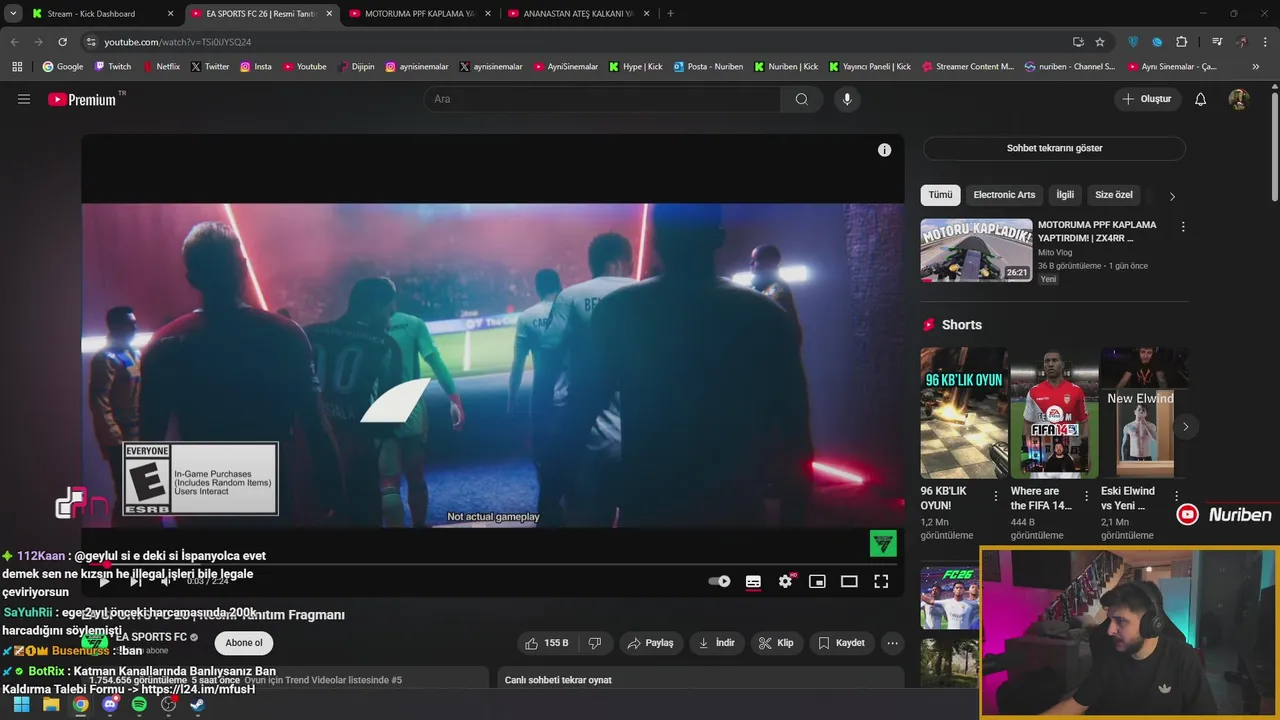Open the Posta - Nuriben bookmark

coord(708,67)
